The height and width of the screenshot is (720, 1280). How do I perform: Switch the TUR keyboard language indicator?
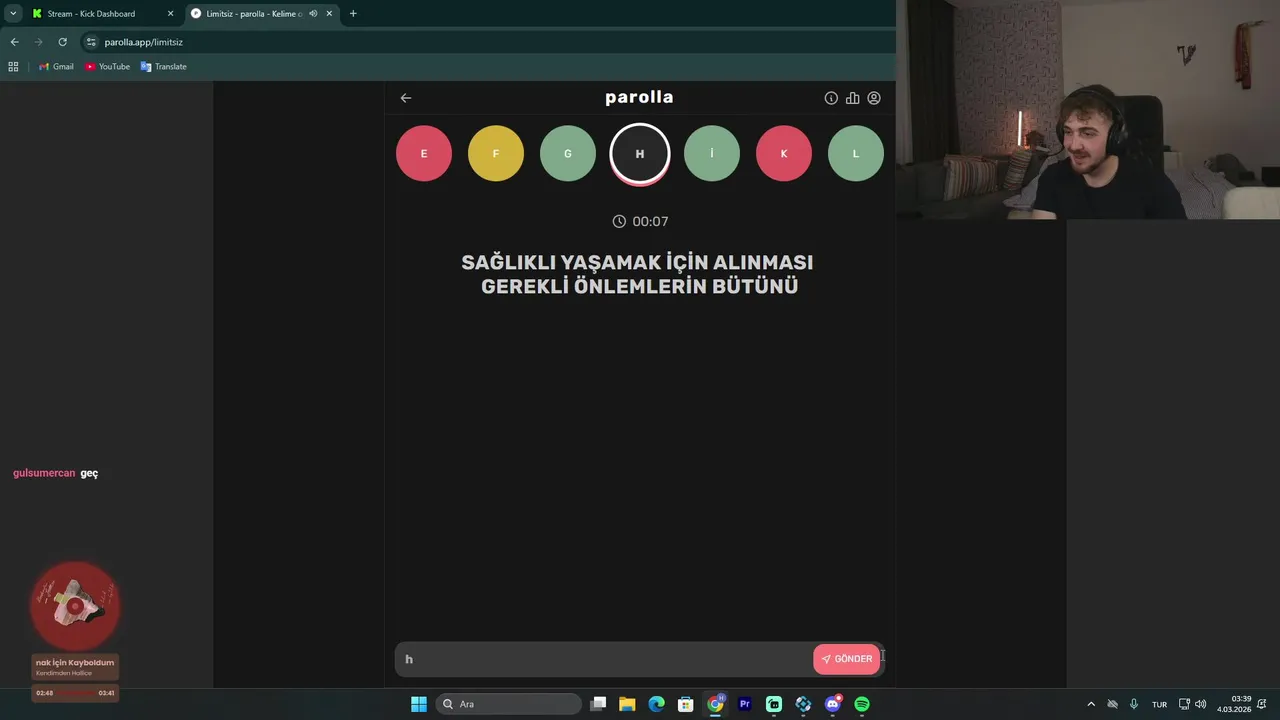(x=1159, y=704)
